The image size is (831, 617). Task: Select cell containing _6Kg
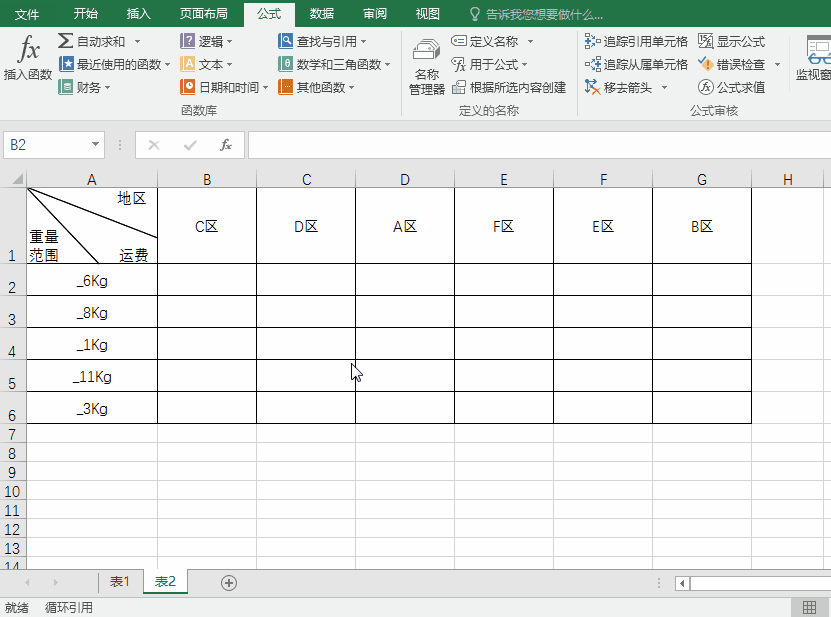[92, 280]
